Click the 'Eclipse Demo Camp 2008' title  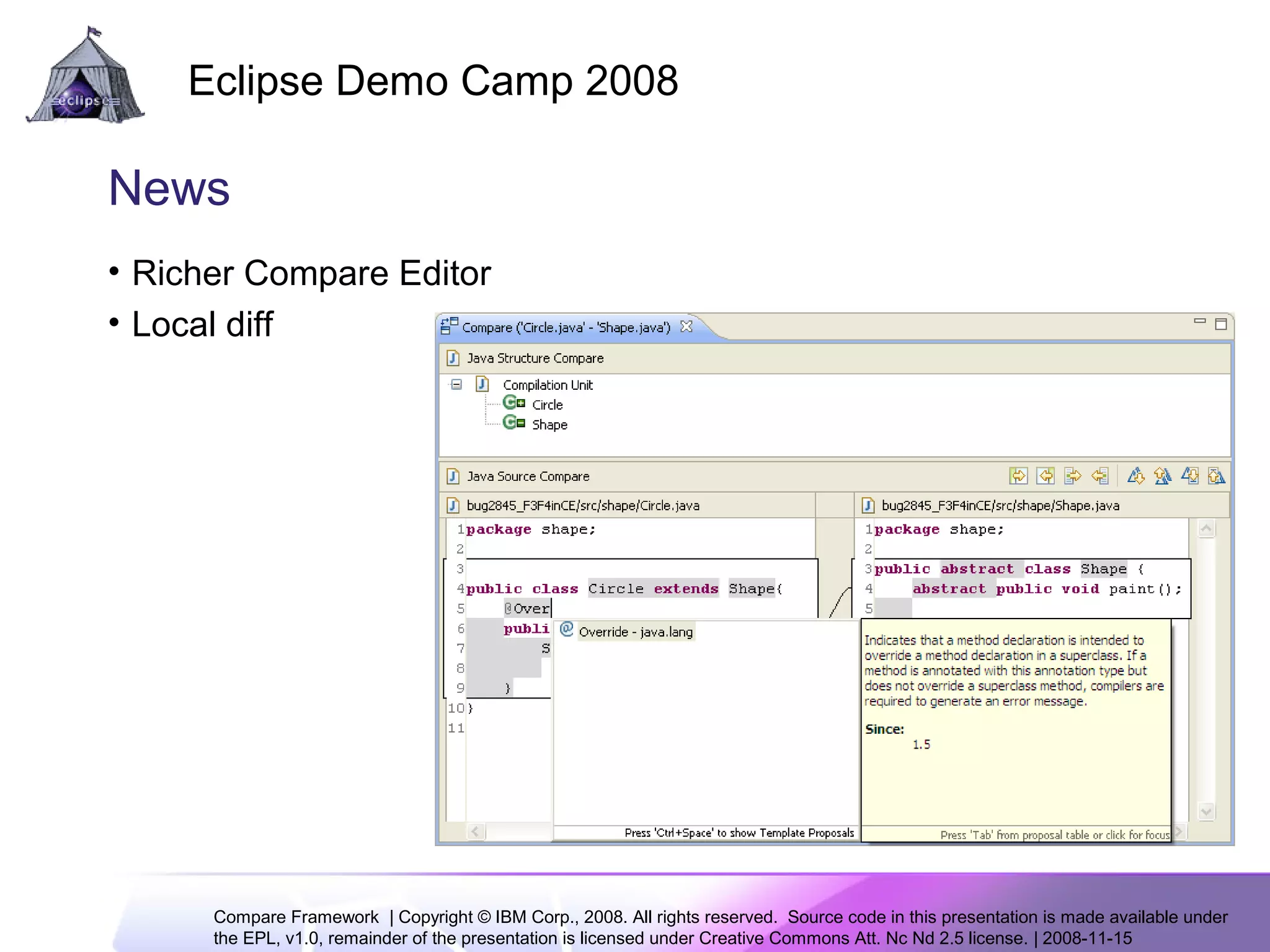click(x=433, y=81)
